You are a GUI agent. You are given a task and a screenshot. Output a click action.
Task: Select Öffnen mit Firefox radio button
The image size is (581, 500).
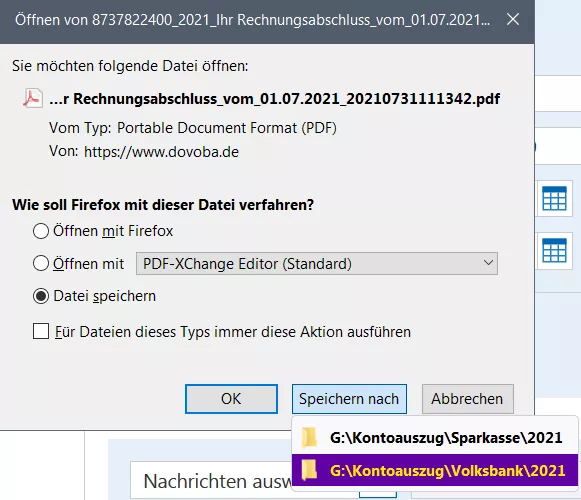pyautogui.click(x=41, y=231)
